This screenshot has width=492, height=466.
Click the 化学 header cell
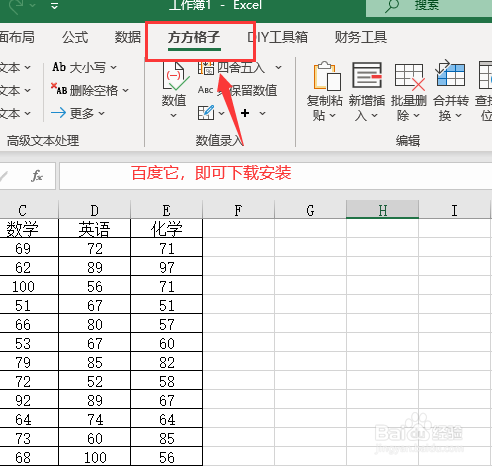(166, 229)
